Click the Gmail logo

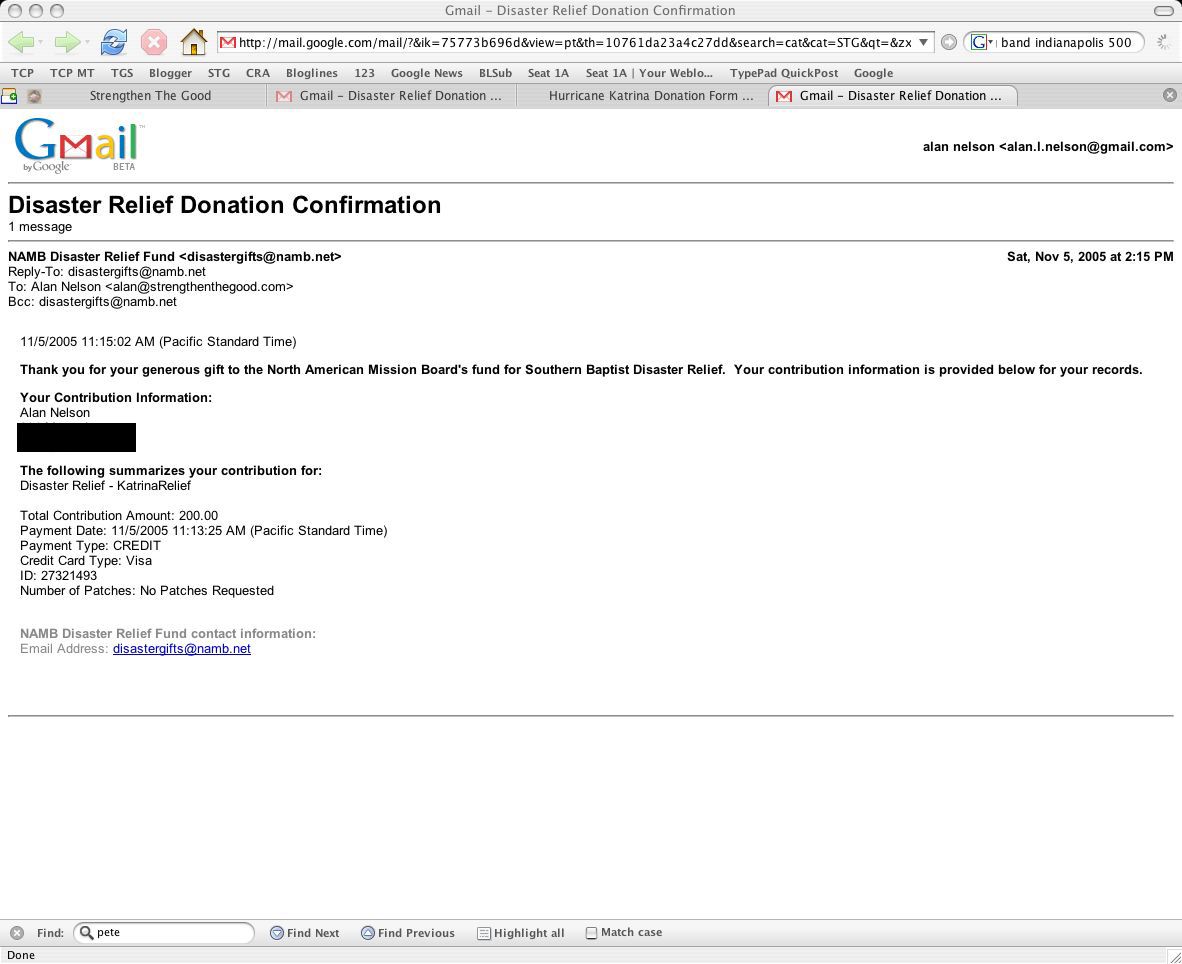pyautogui.click(x=78, y=146)
